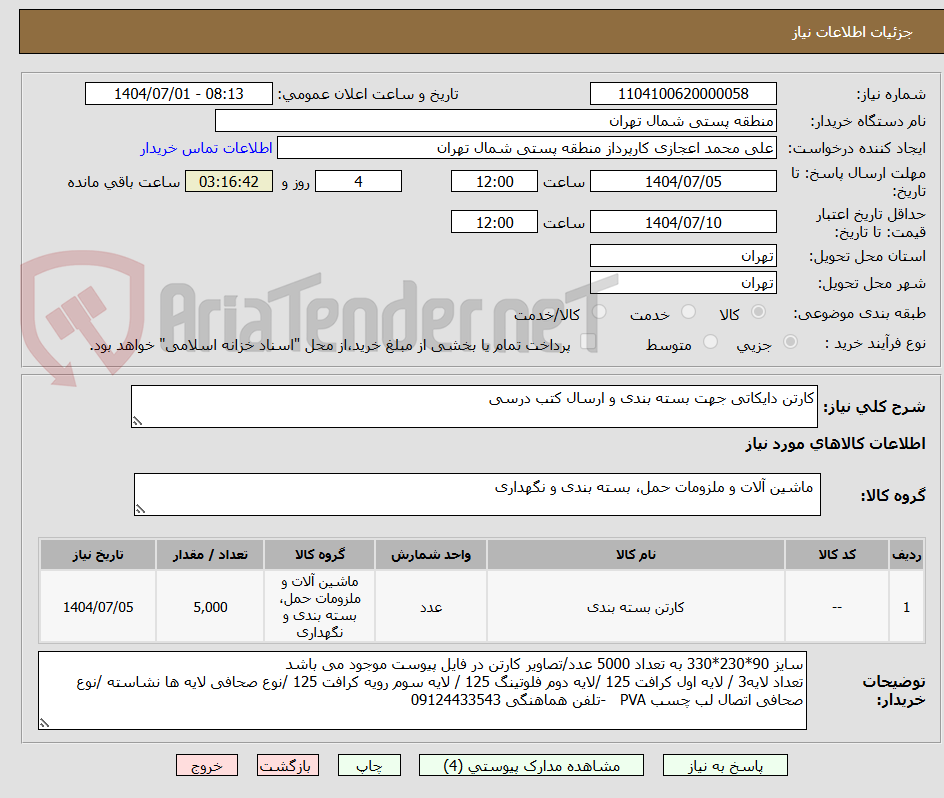
Task: Click the resize arrow in گروه کالا field
Action: [x=143, y=507]
